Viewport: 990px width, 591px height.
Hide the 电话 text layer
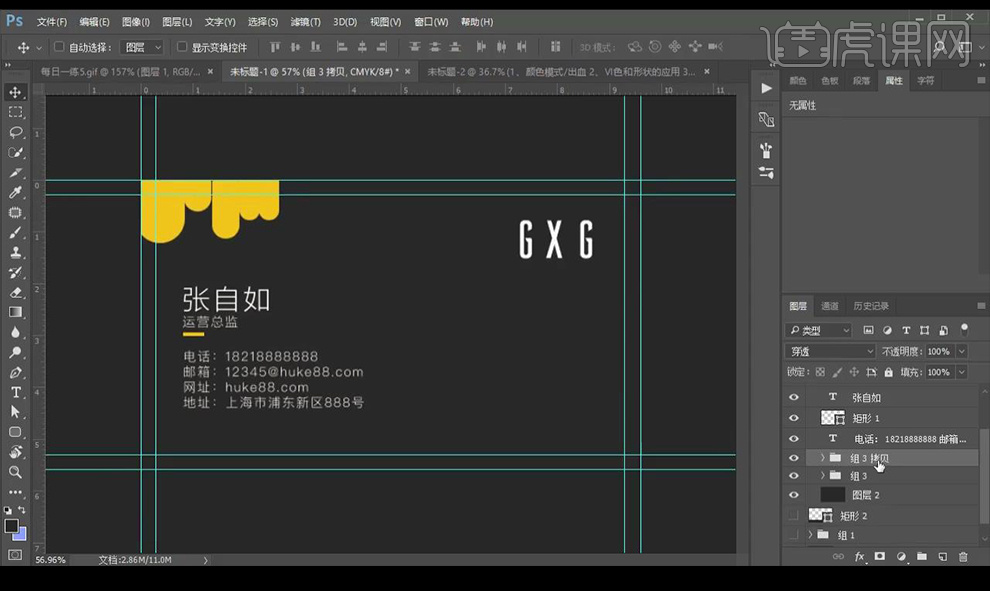(794, 439)
